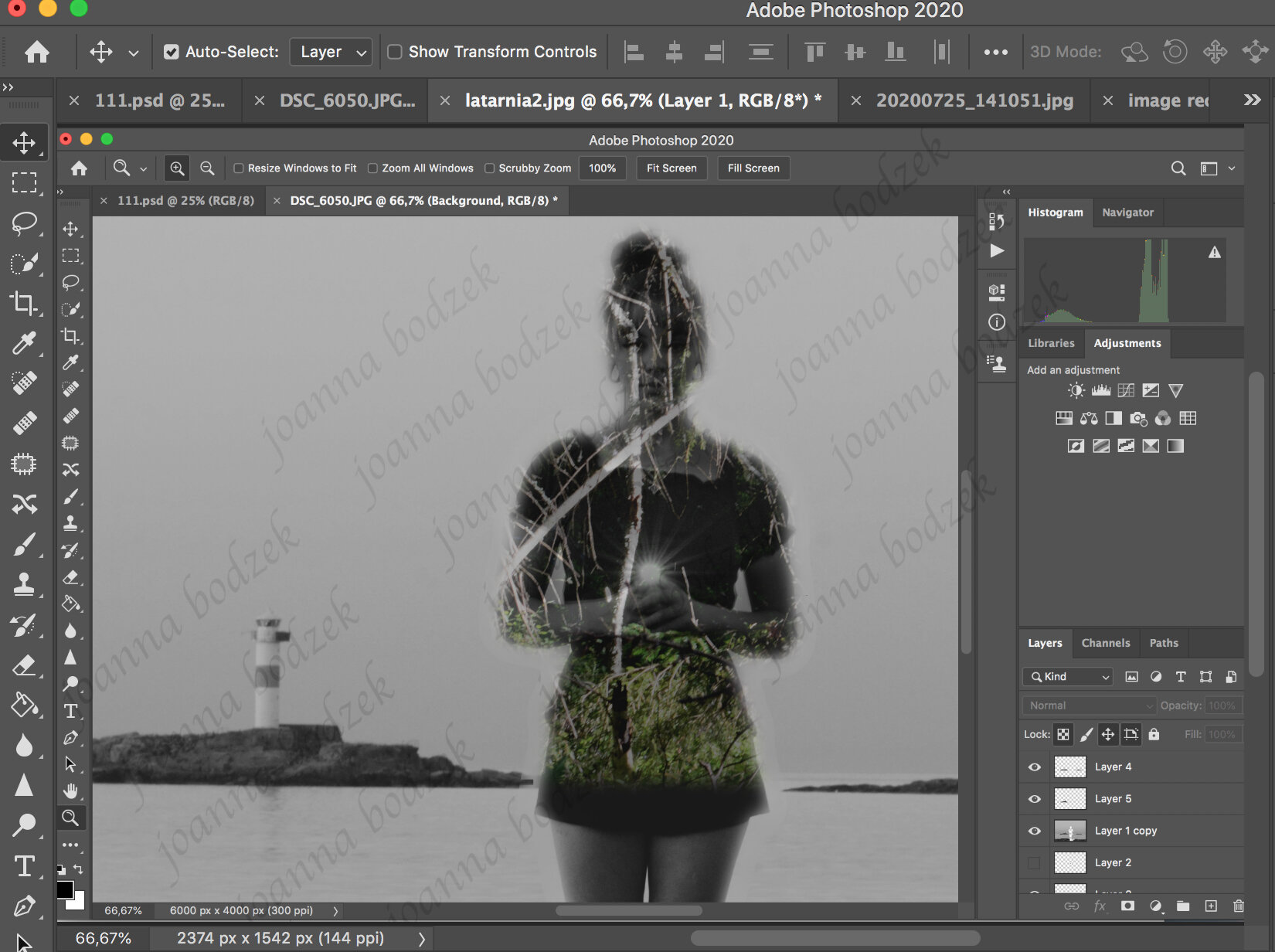Open the Actions panel play icon
Viewport: 1275px width, 952px height.
997,251
